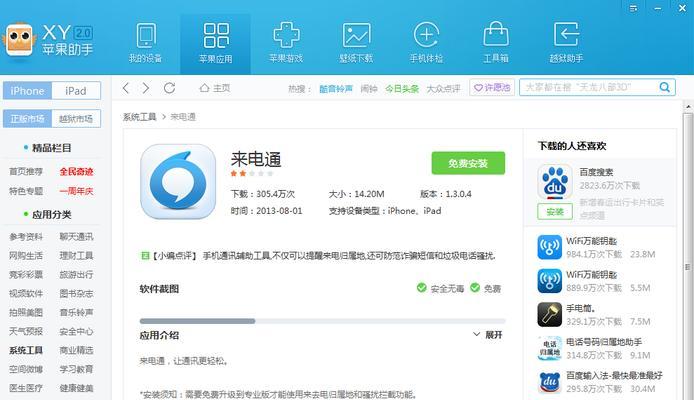Go forward with the right arrow
Viewport: 694px width, 400px height.
click(x=146, y=88)
